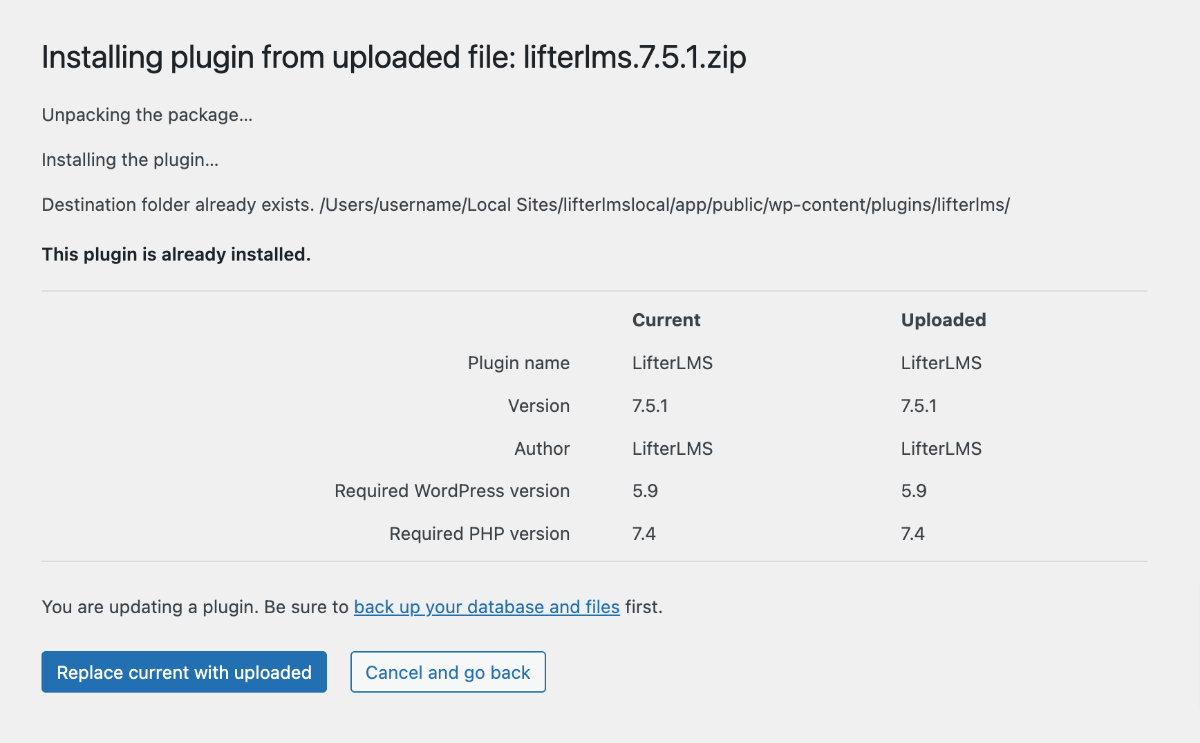
Task: Select the Destination folder already exists path line
Action: pos(526,205)
